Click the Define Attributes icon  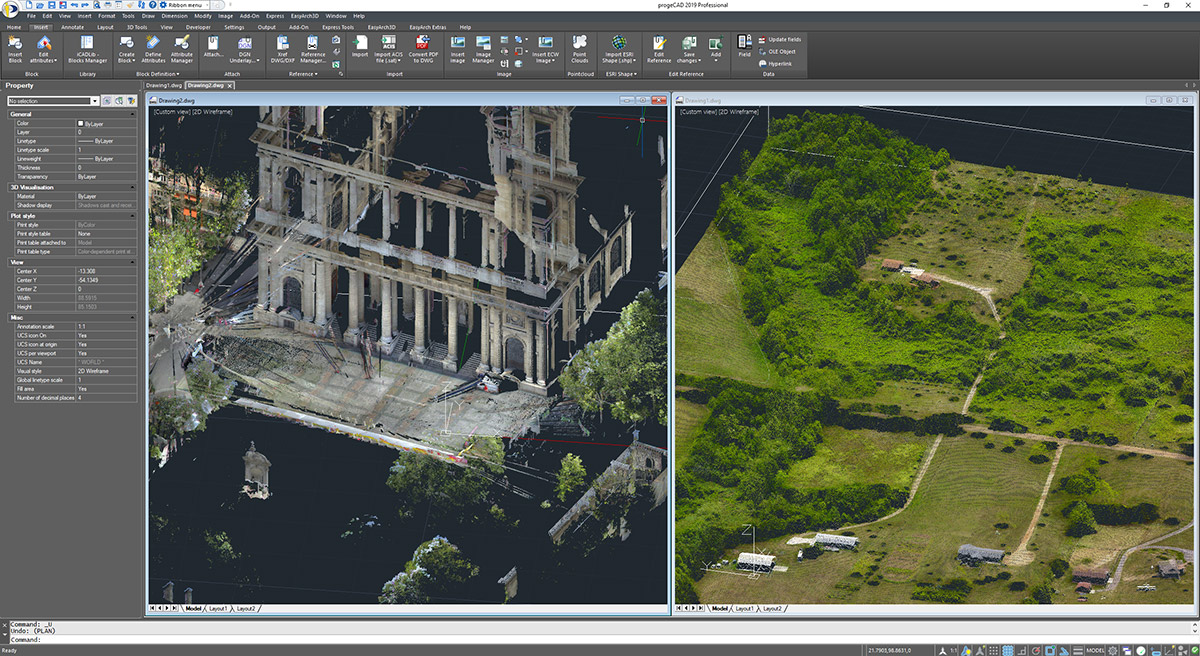[154, 52]
